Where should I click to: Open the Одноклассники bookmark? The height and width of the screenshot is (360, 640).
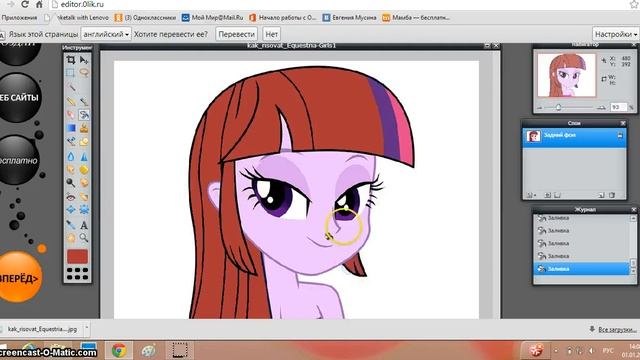click(x=145, y=18)
